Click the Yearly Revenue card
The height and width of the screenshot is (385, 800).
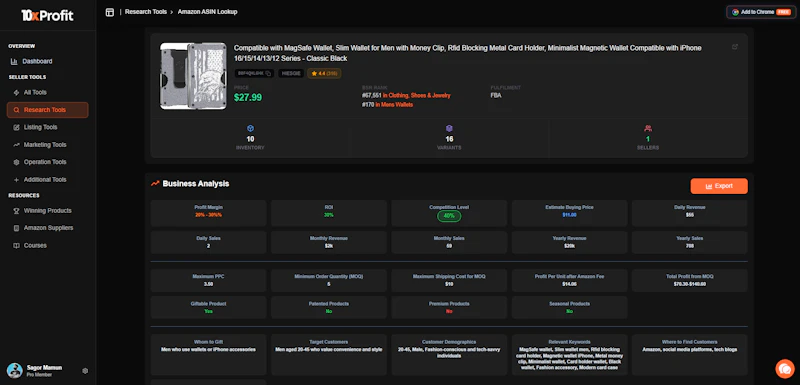[x=569, y=242]
